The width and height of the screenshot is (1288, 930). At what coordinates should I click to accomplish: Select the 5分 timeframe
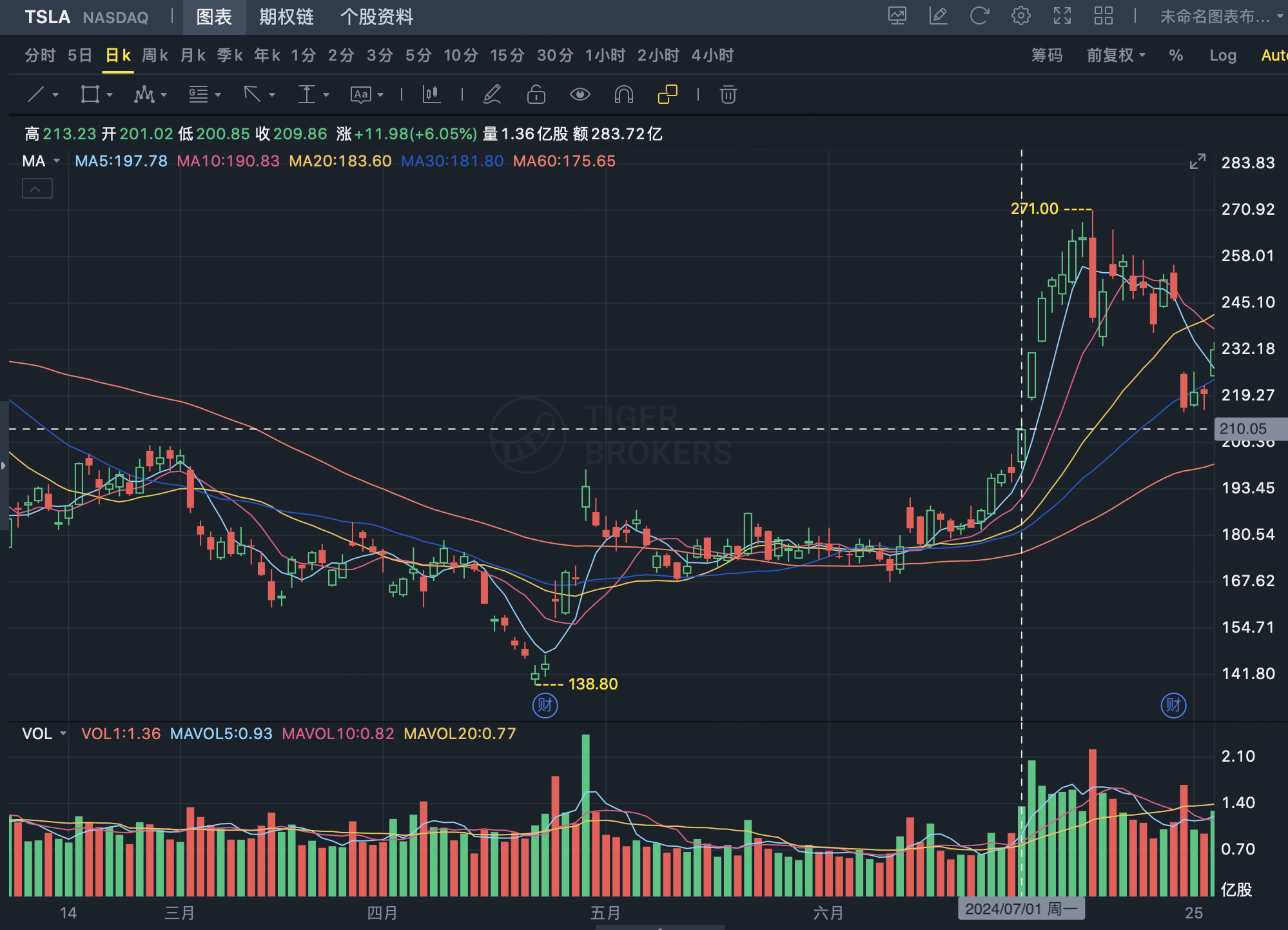click(x=418, y=55)
